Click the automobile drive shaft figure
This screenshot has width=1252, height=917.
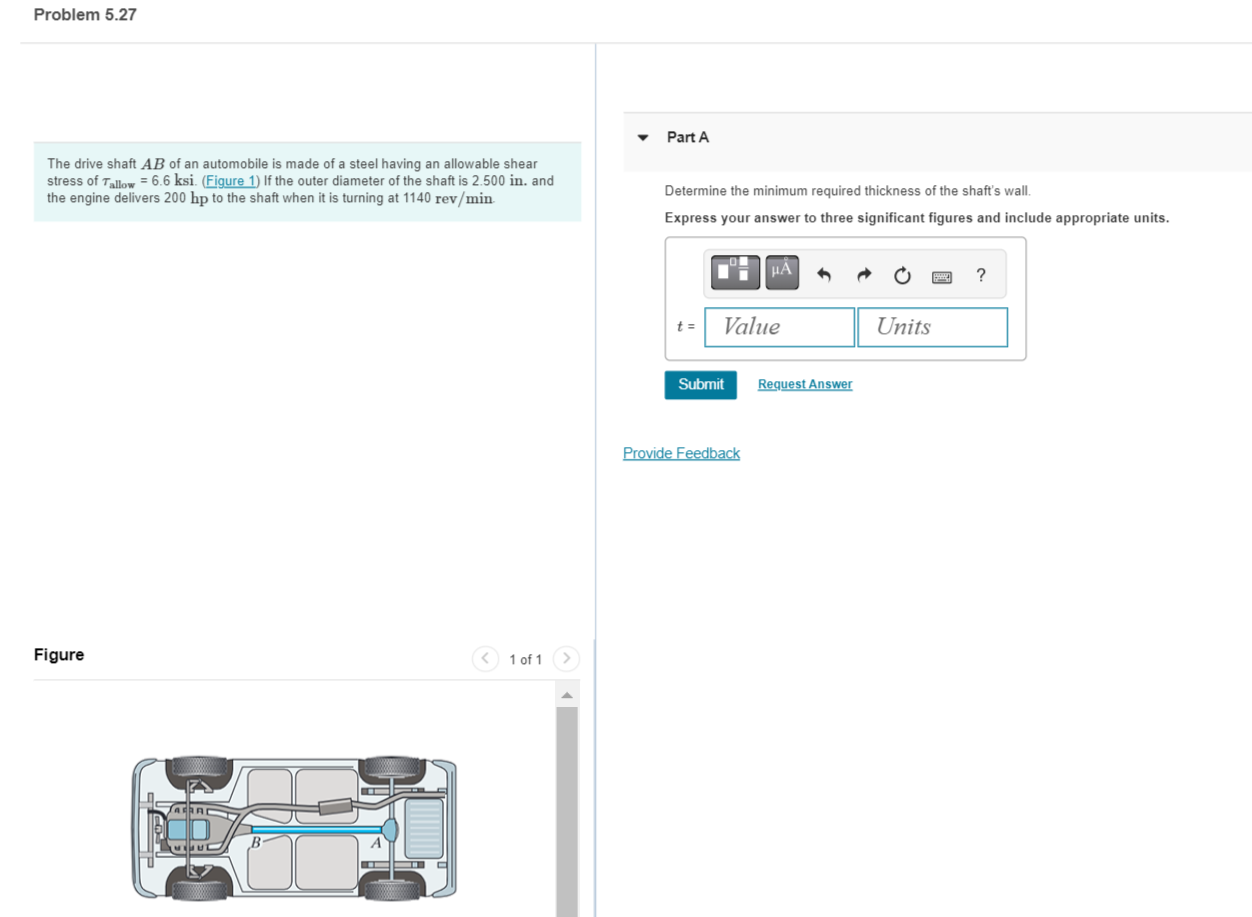click(x=294, y=829)
